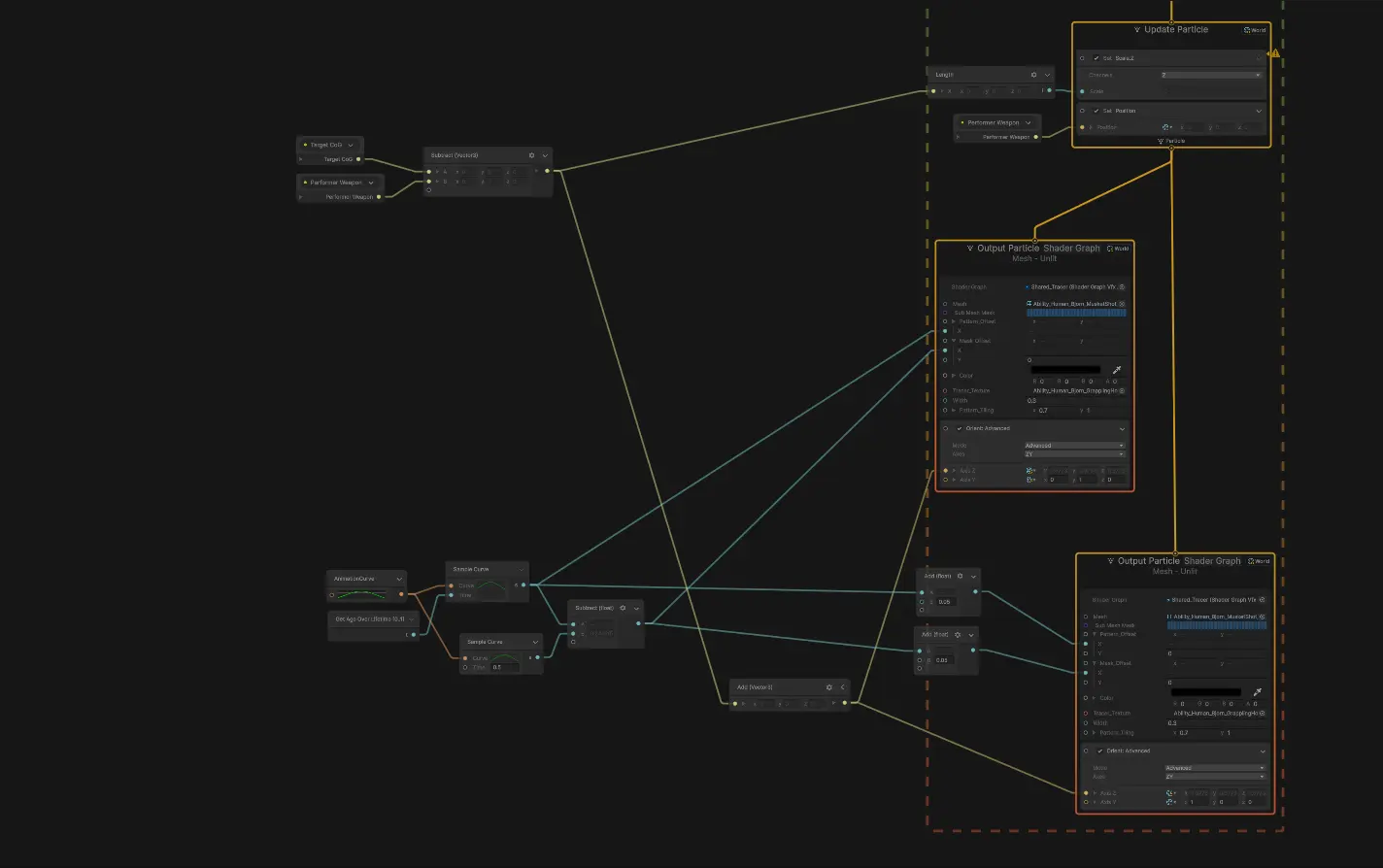This screenshot has height=868, width=1383.
Task: Toggle the Set Position block checkbox
Action: coord(1096,111)
